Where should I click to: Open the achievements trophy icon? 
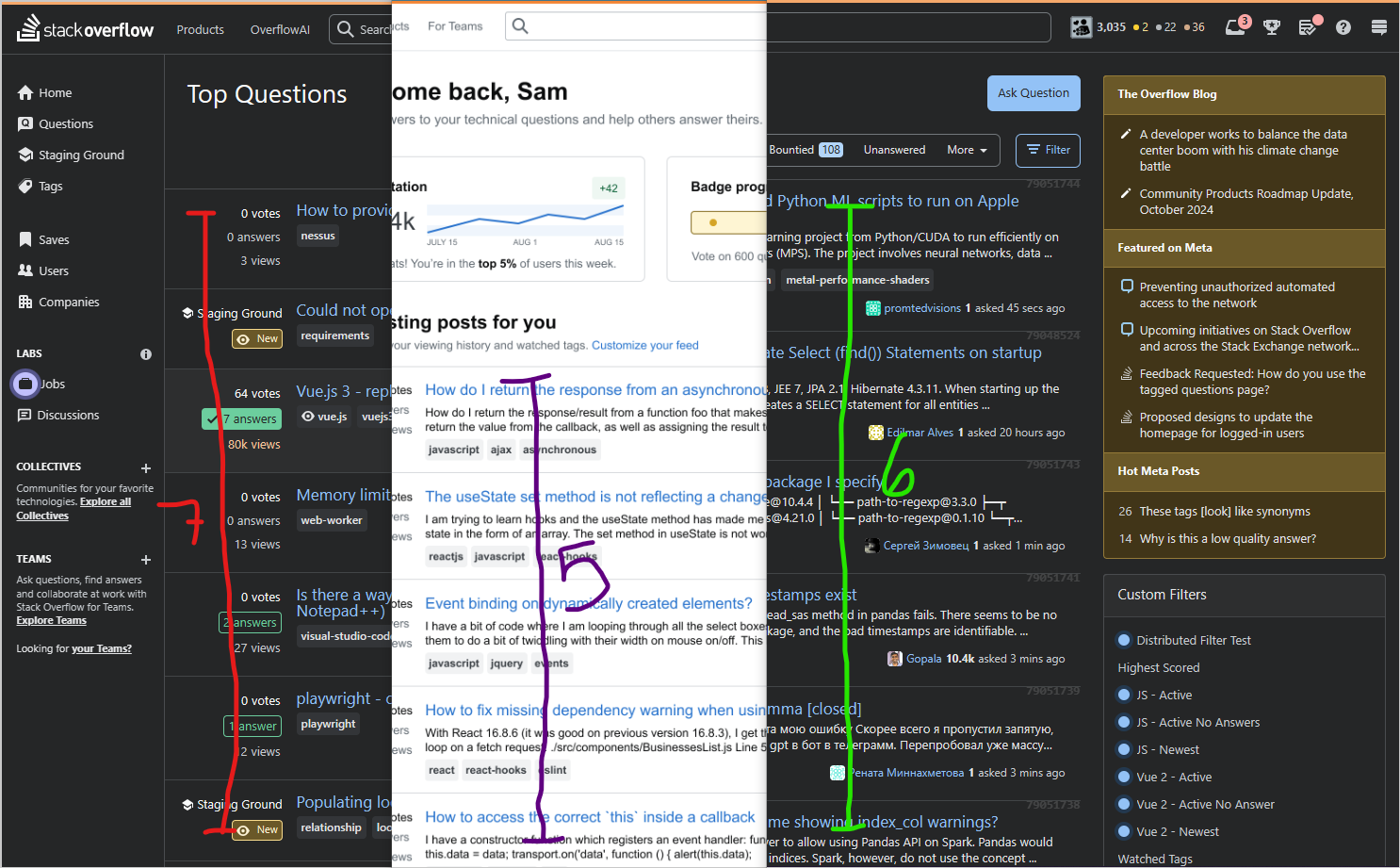(1272, 27)
